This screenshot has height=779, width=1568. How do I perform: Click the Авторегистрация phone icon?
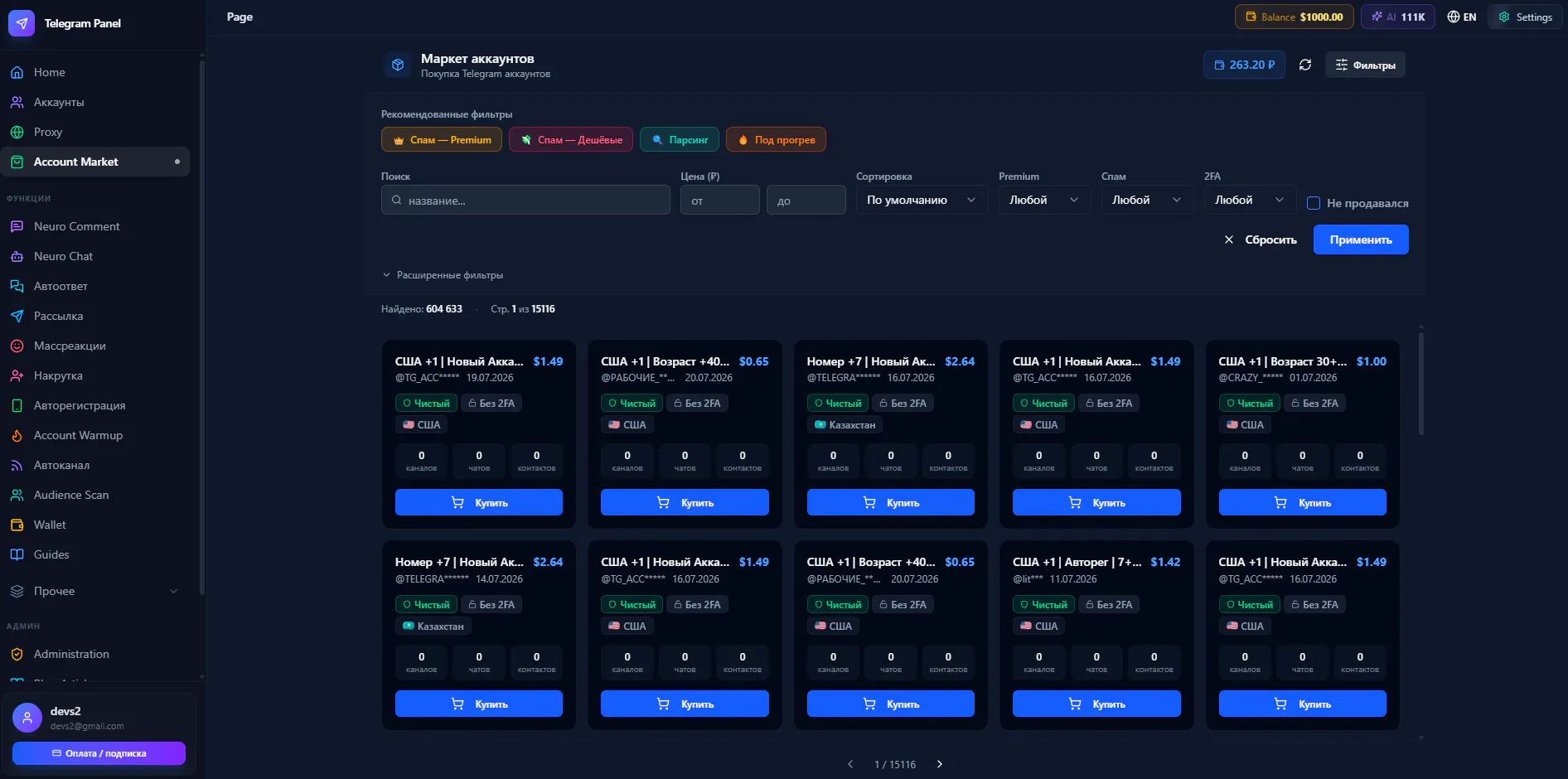pyautogui.click(x=17, y=406)
